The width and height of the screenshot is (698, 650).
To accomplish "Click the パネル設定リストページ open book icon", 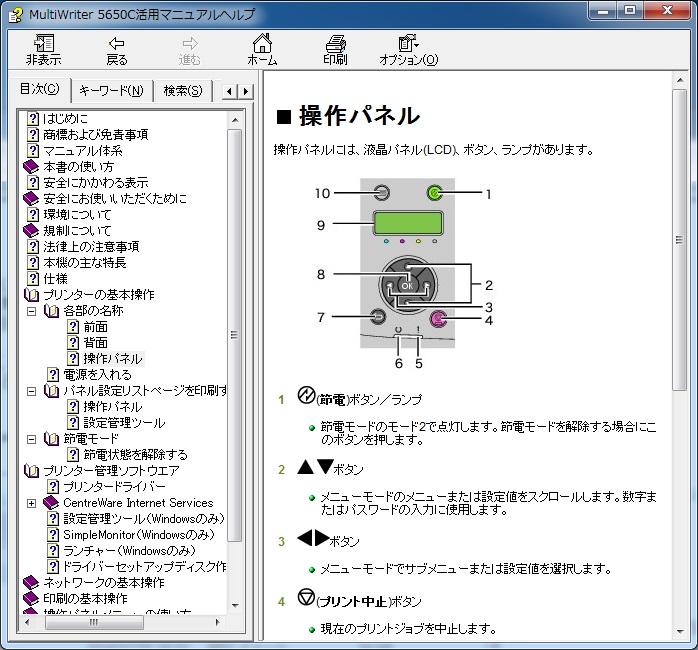I will 52,391.
